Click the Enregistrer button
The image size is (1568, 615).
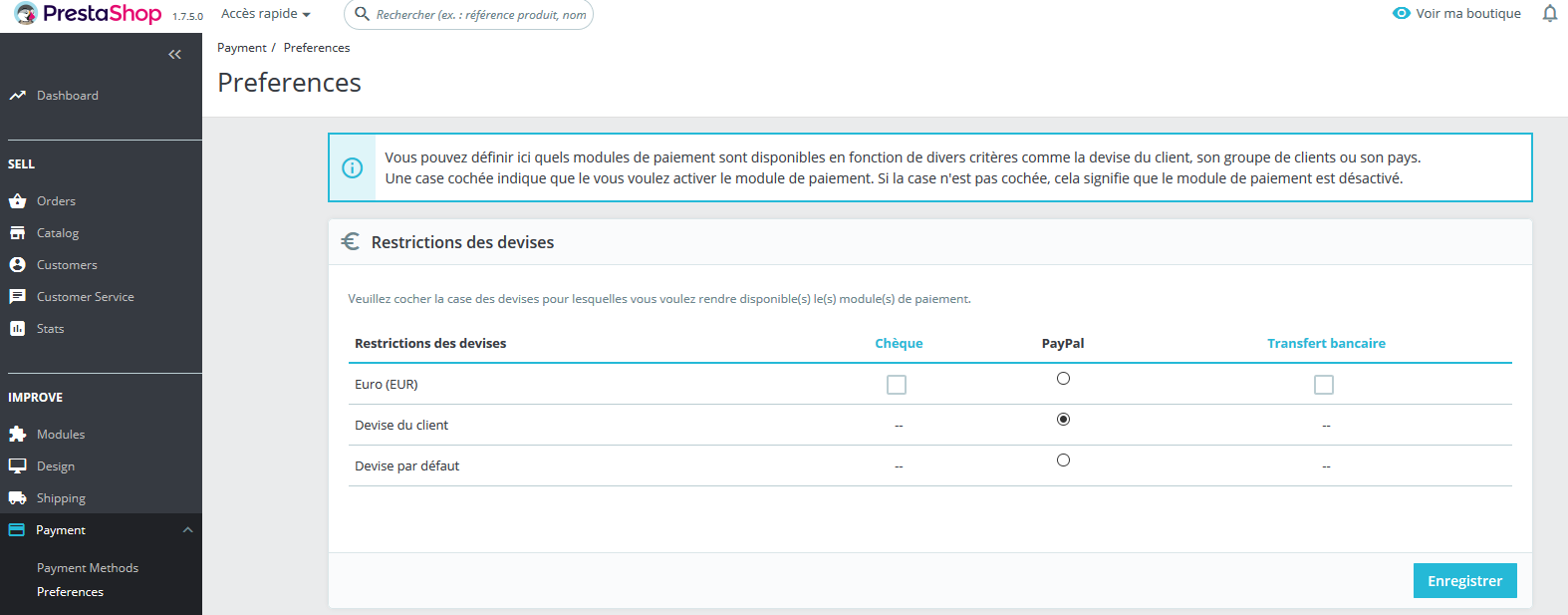coord(1464,581)
